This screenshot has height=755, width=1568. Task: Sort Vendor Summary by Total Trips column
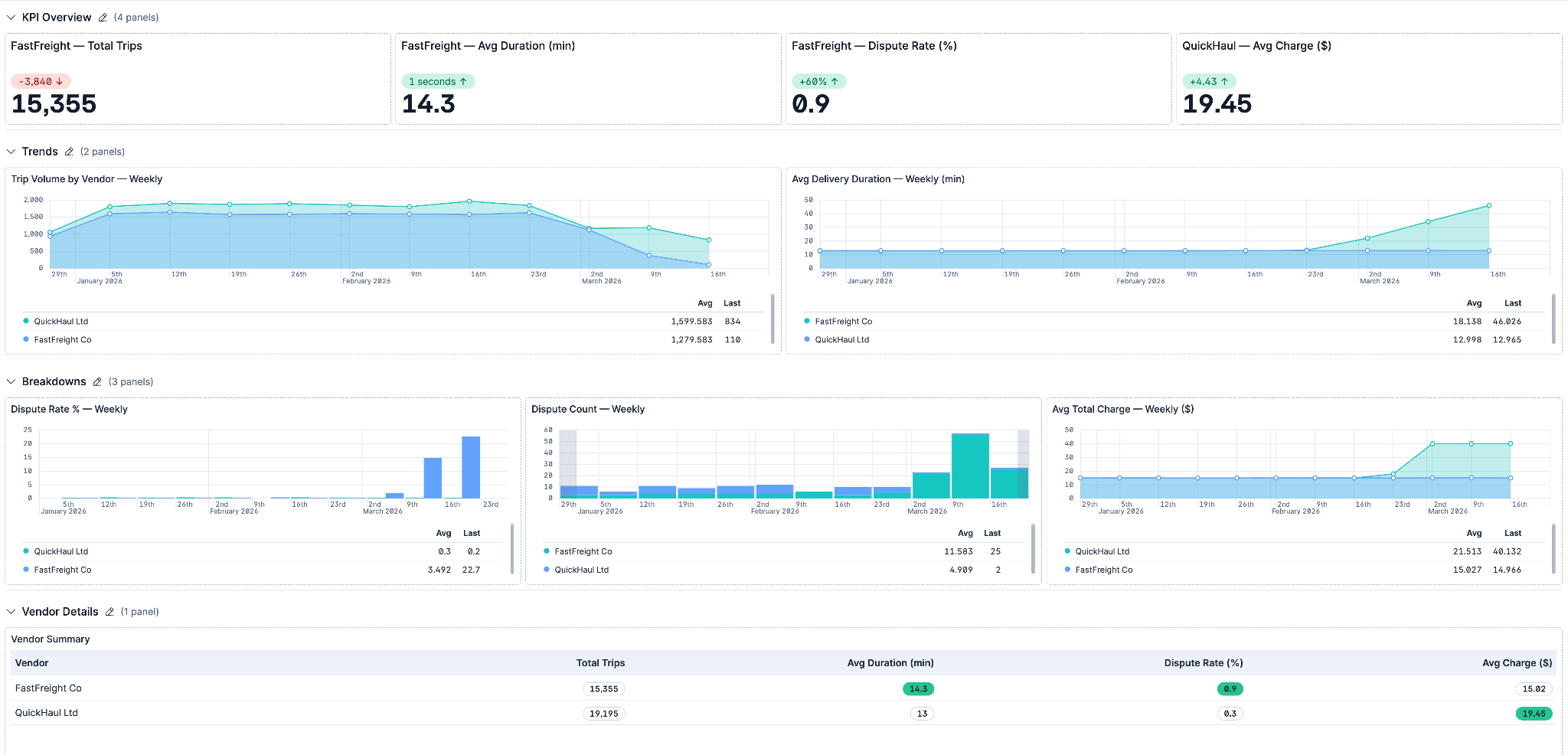[601, 663]
